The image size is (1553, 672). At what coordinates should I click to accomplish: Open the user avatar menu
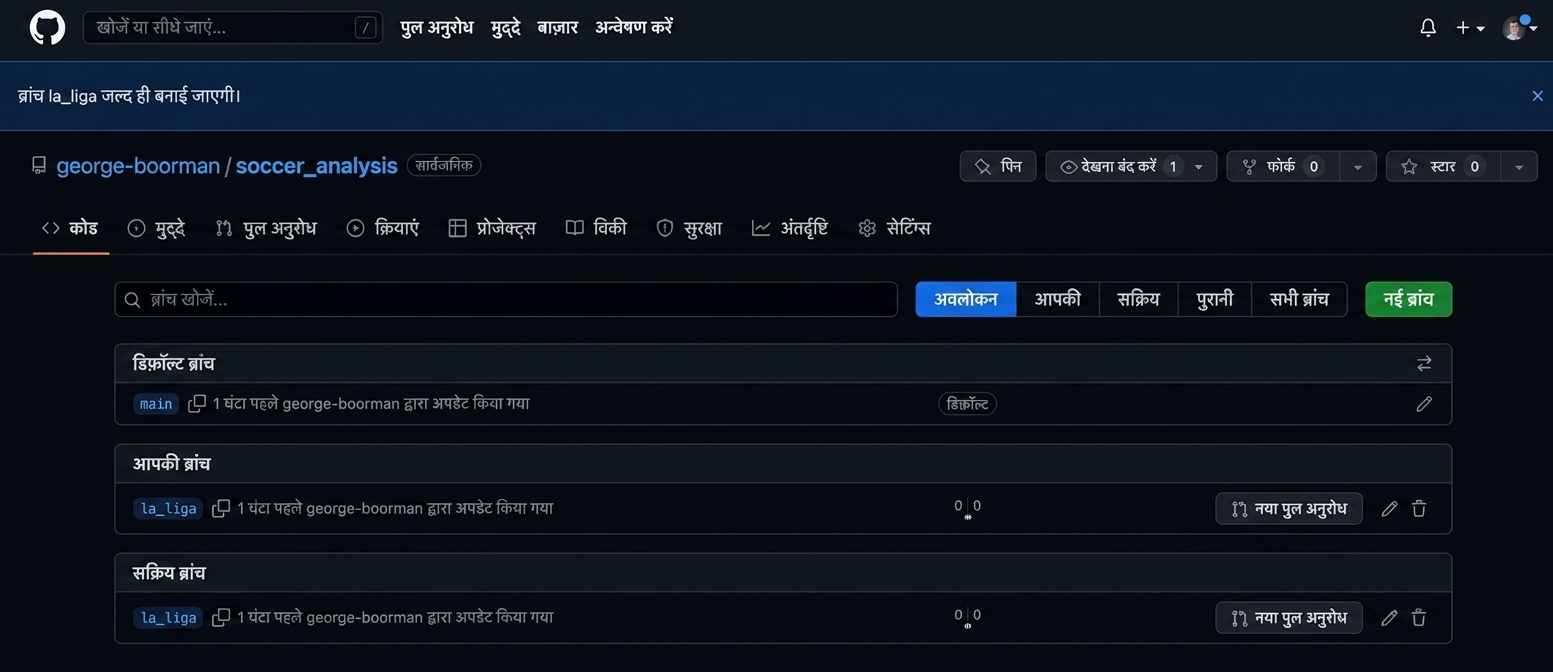[1519, 28]
